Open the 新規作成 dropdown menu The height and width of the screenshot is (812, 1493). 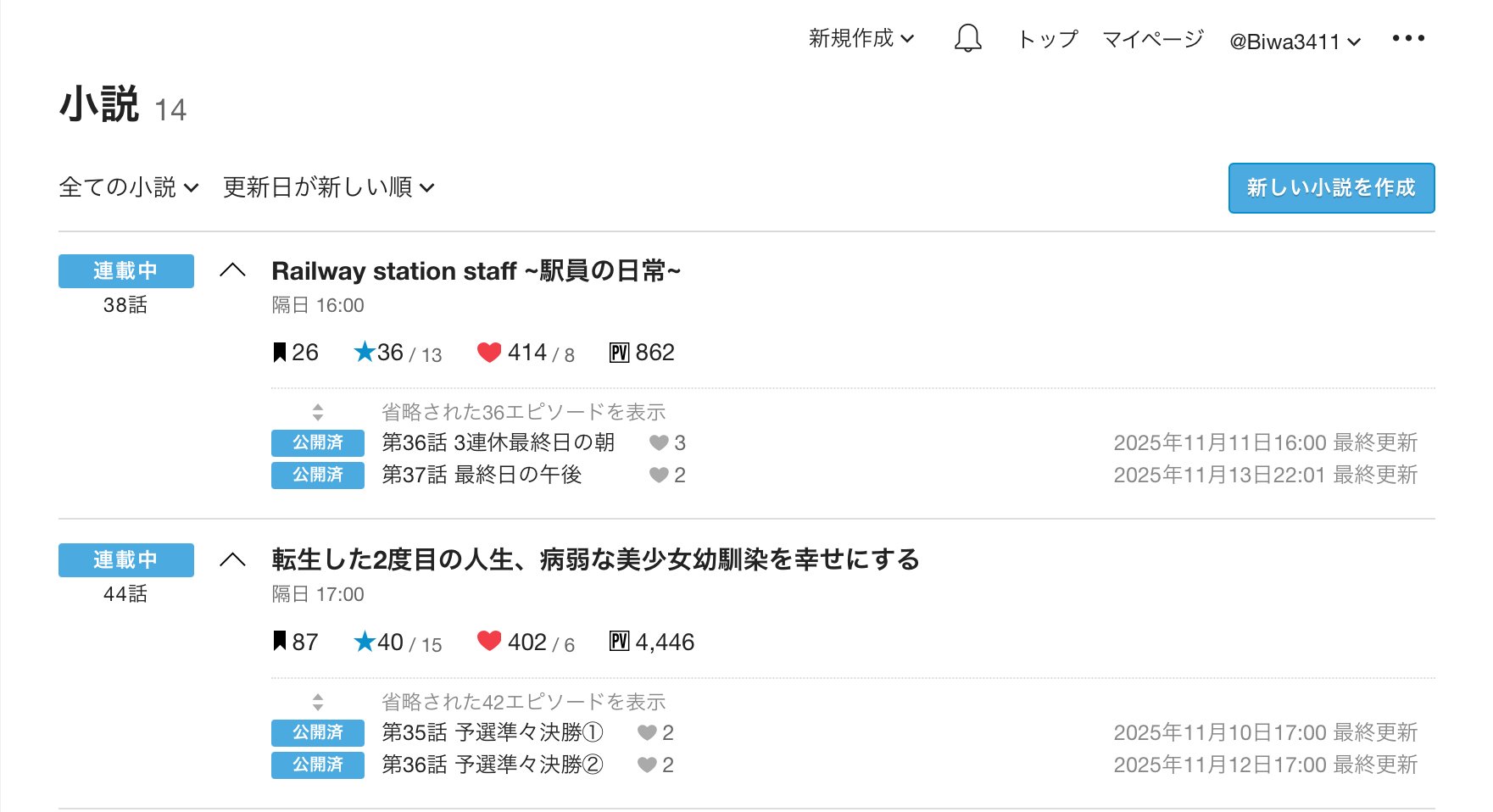pos(861,39)
